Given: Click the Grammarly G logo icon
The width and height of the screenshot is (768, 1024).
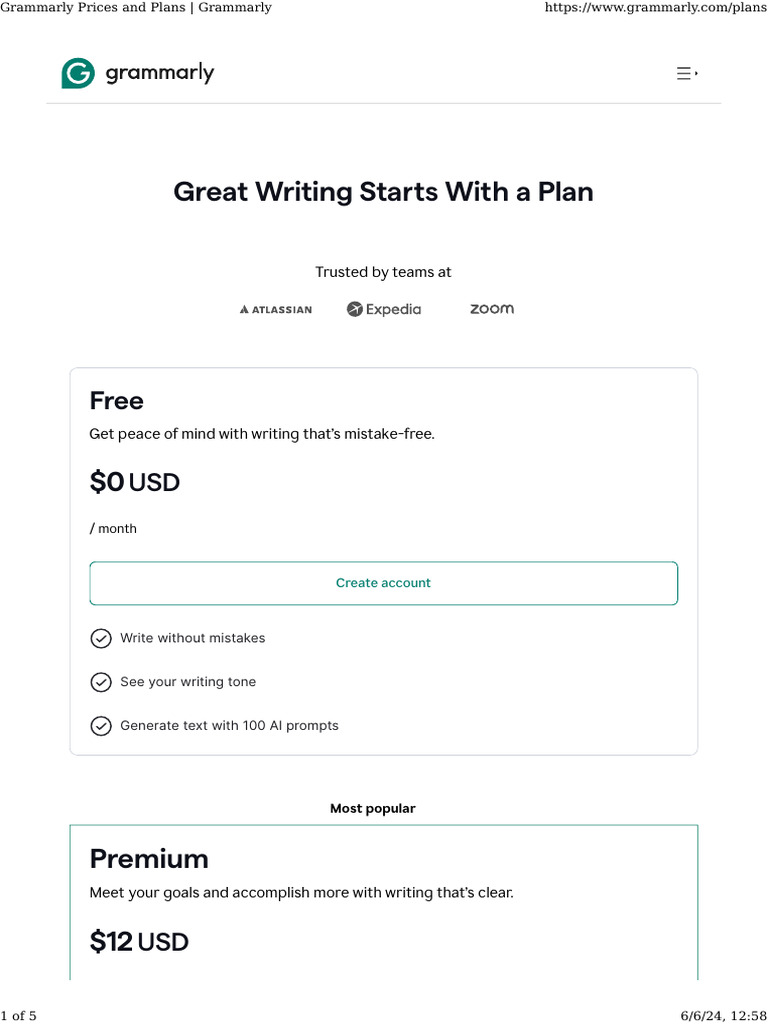Looking at the screenshot, I should pyautogui.click(x=78, y=73).
